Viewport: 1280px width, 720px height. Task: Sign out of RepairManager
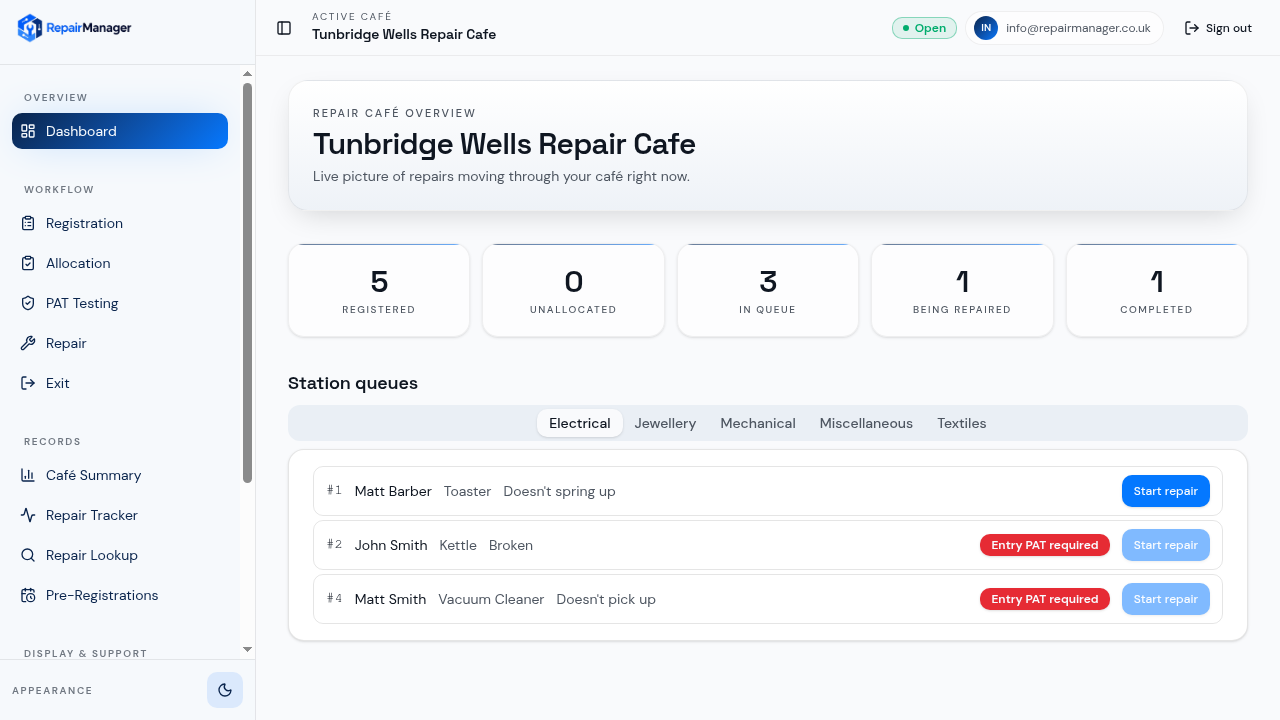coord(1218,28)
